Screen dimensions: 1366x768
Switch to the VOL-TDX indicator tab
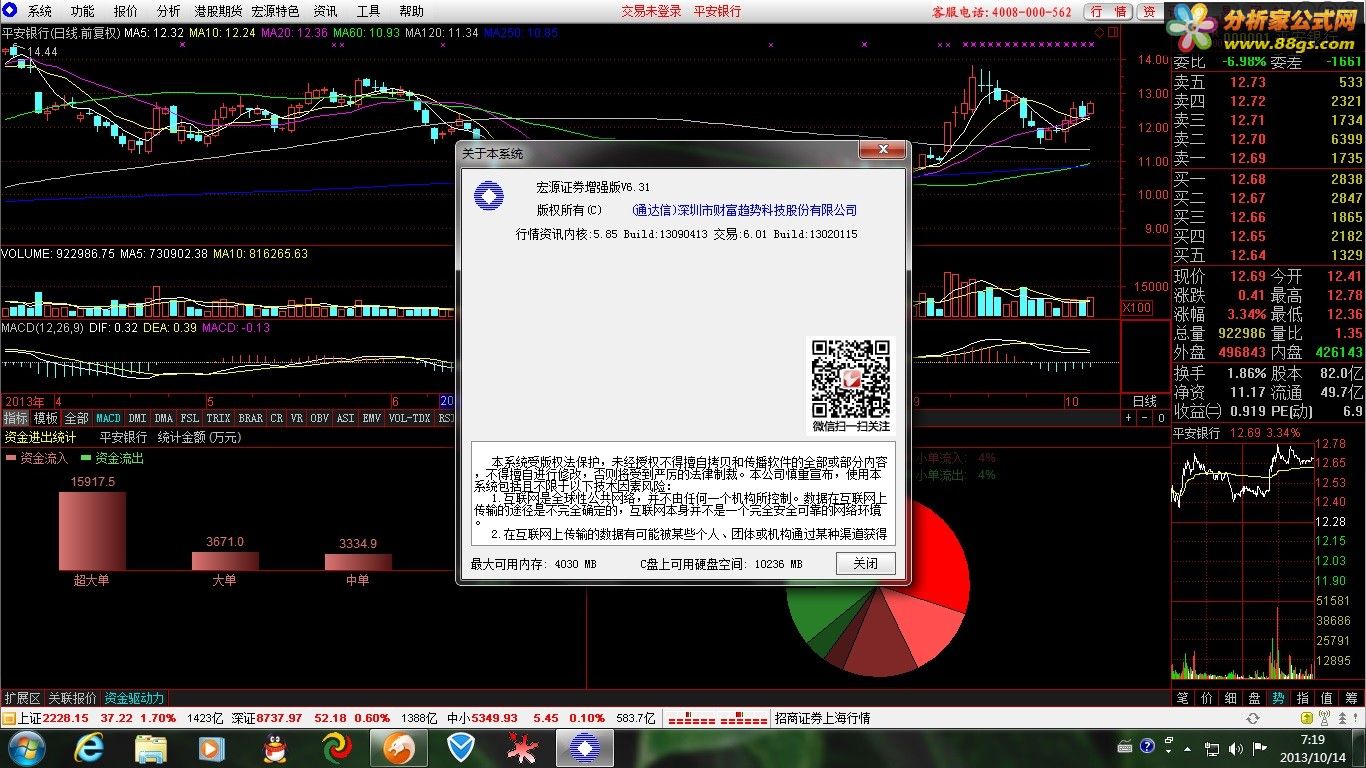pyautogui.click(x=409, y=418)
